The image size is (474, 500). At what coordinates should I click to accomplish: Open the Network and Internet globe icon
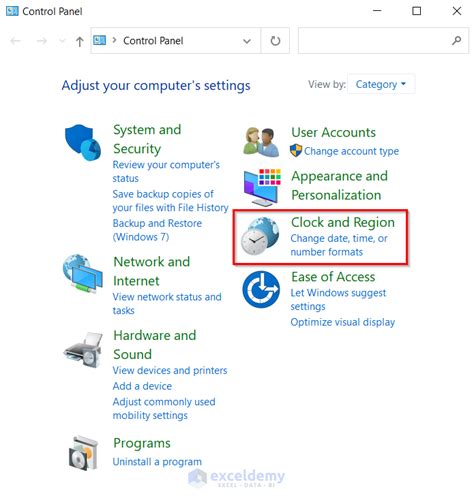[83, 273]
